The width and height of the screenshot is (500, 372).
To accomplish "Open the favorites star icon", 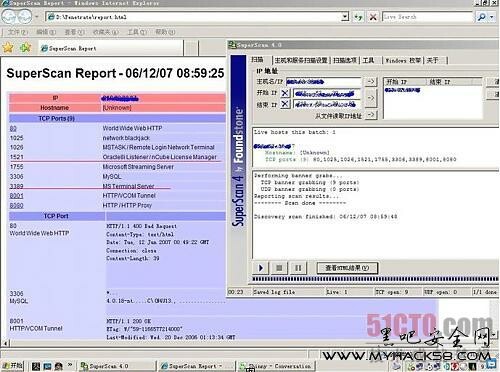I will (x=8, y=48).
